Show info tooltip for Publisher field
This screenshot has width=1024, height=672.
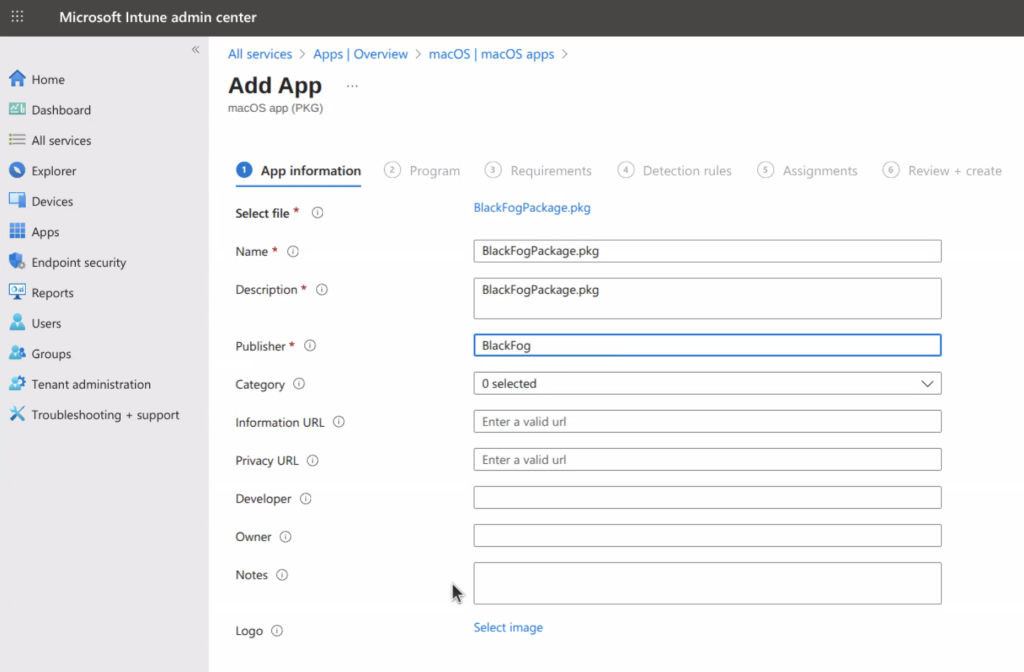310,346
